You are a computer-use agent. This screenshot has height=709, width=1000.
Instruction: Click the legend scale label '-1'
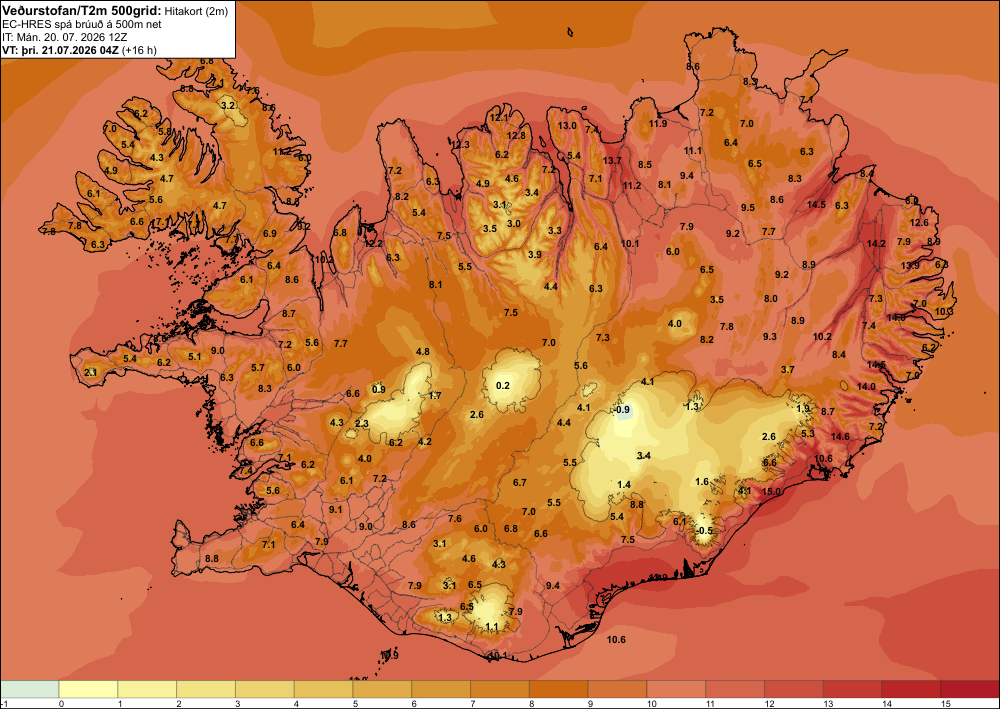point(4,704)
